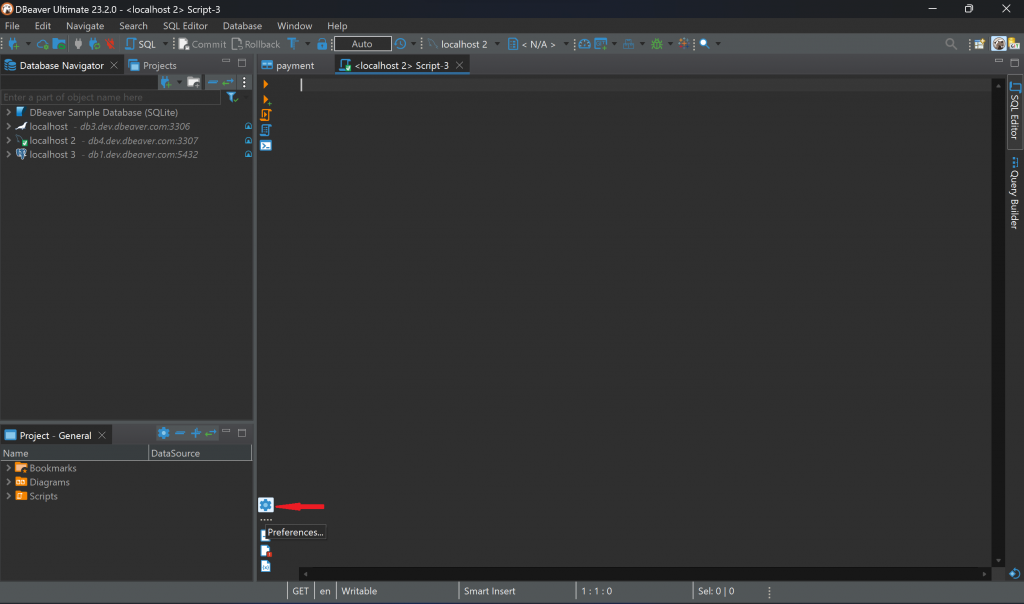The width and height of the screenshot is (1024, 604).
Task: Expand the Diagrams folder
Action: point(8,482)
